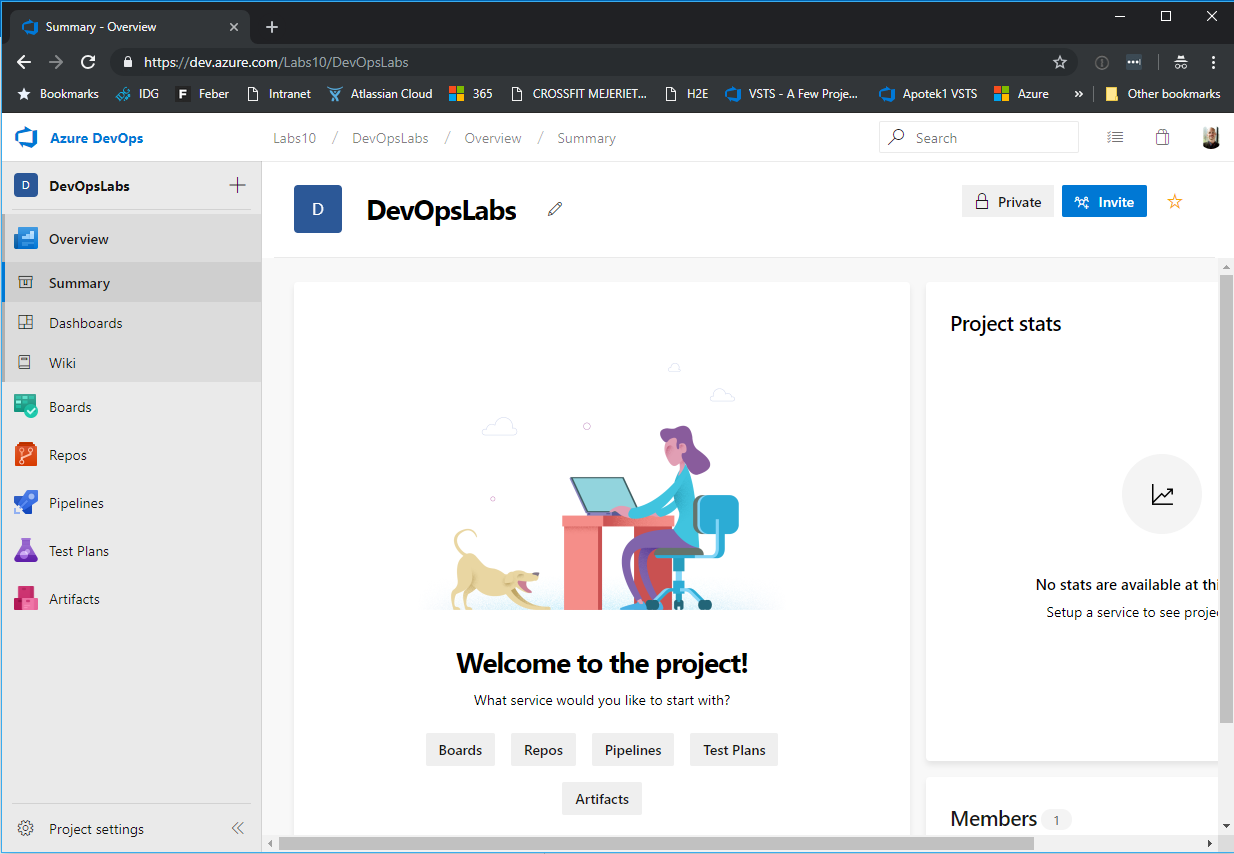1234x854 pixels.
Task: Click the Private visibility button
Action: [1008, 202]
